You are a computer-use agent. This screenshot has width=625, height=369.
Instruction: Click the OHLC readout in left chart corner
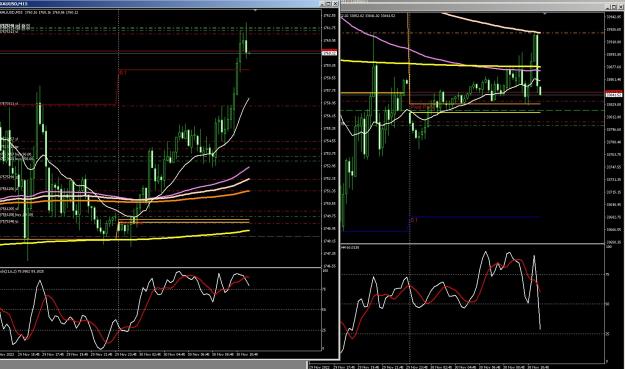point(39,12)
